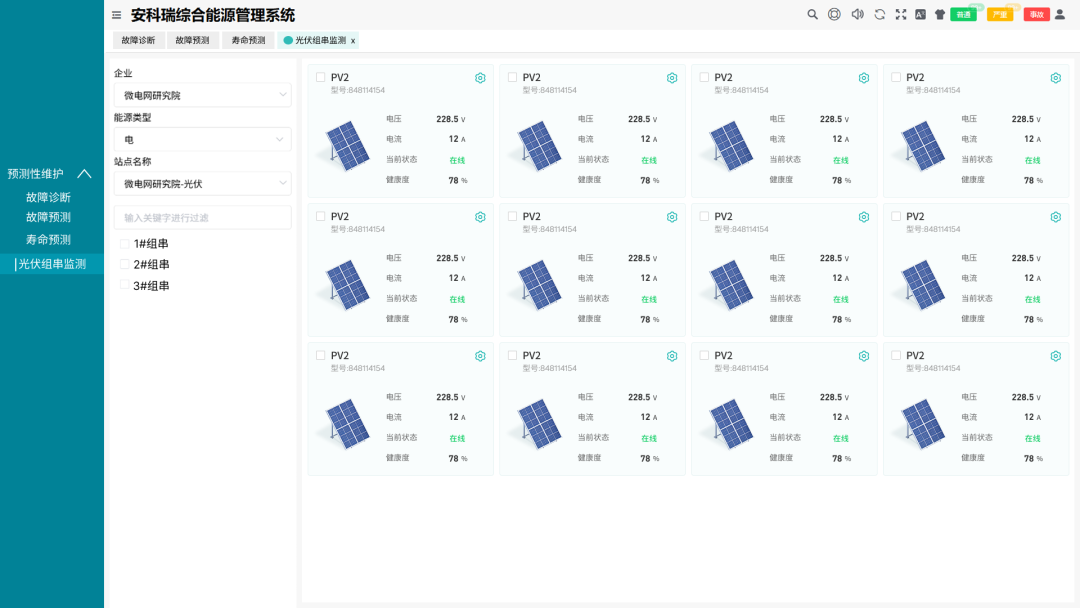Open the user profile icon
Screen dimensions: 1080x608
[1060, 14]
